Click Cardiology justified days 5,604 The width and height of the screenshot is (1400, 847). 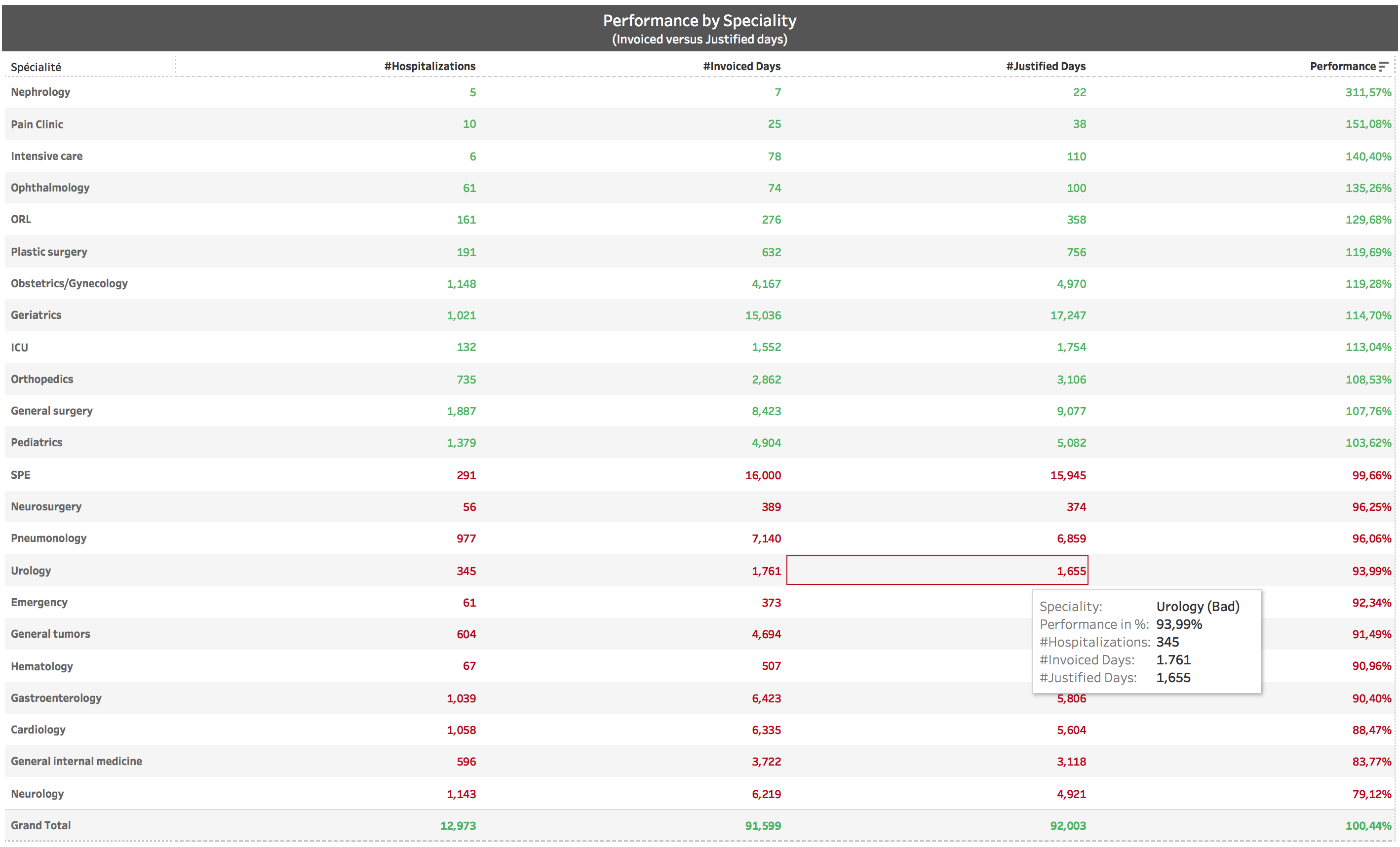pos(1072,730)
